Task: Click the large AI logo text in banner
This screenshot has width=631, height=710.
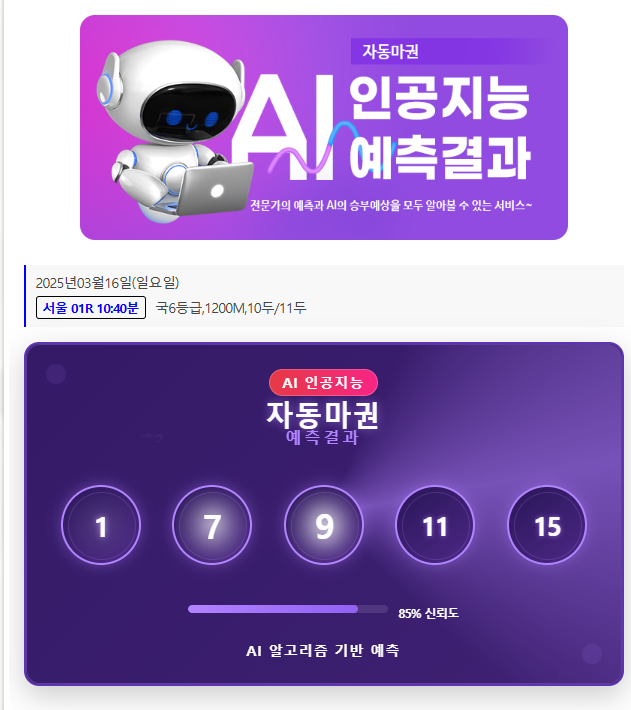Action: (x=284, y=127)
